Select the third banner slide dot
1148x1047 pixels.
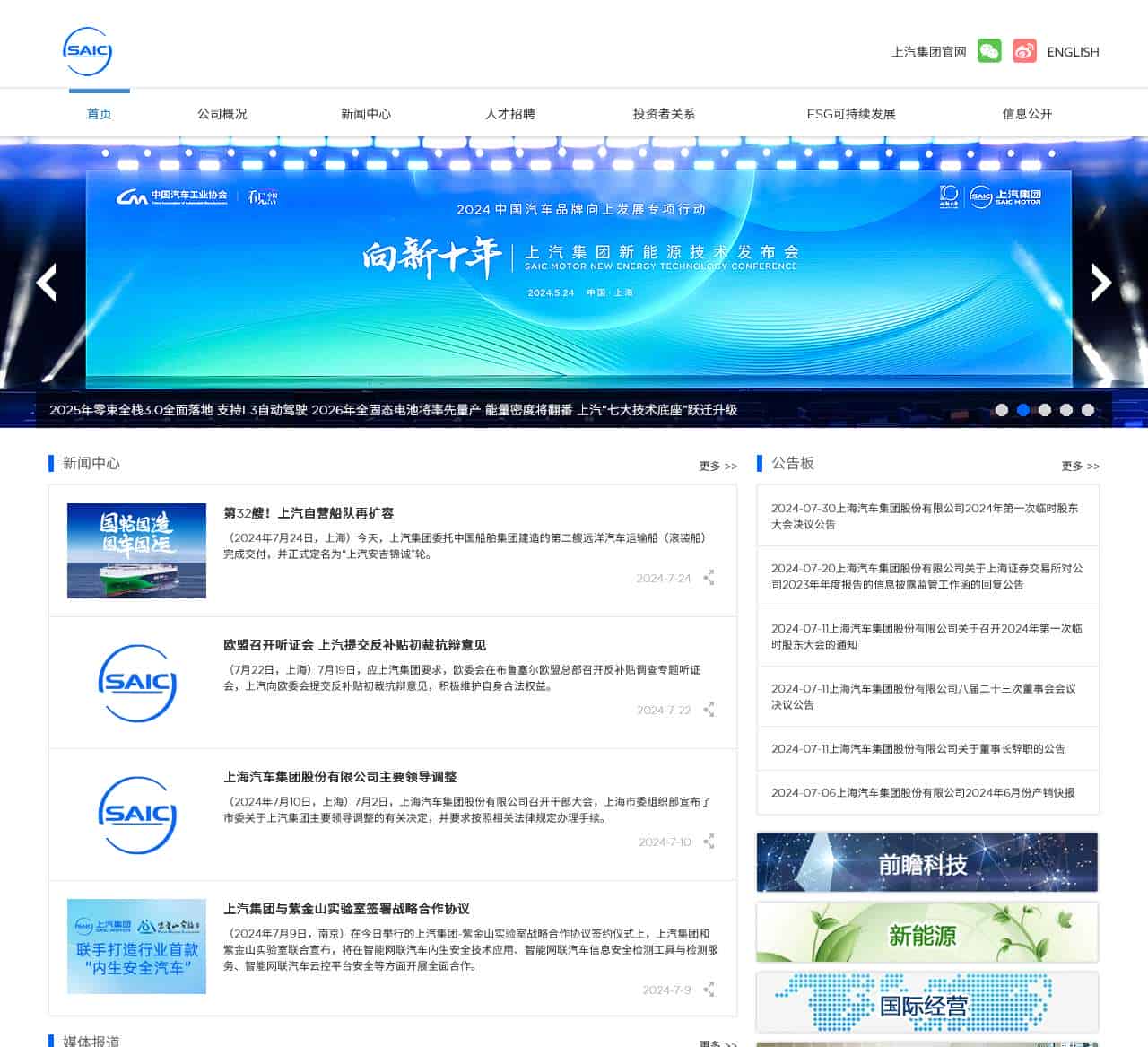pyautogui.click(x=1045, y=410)
